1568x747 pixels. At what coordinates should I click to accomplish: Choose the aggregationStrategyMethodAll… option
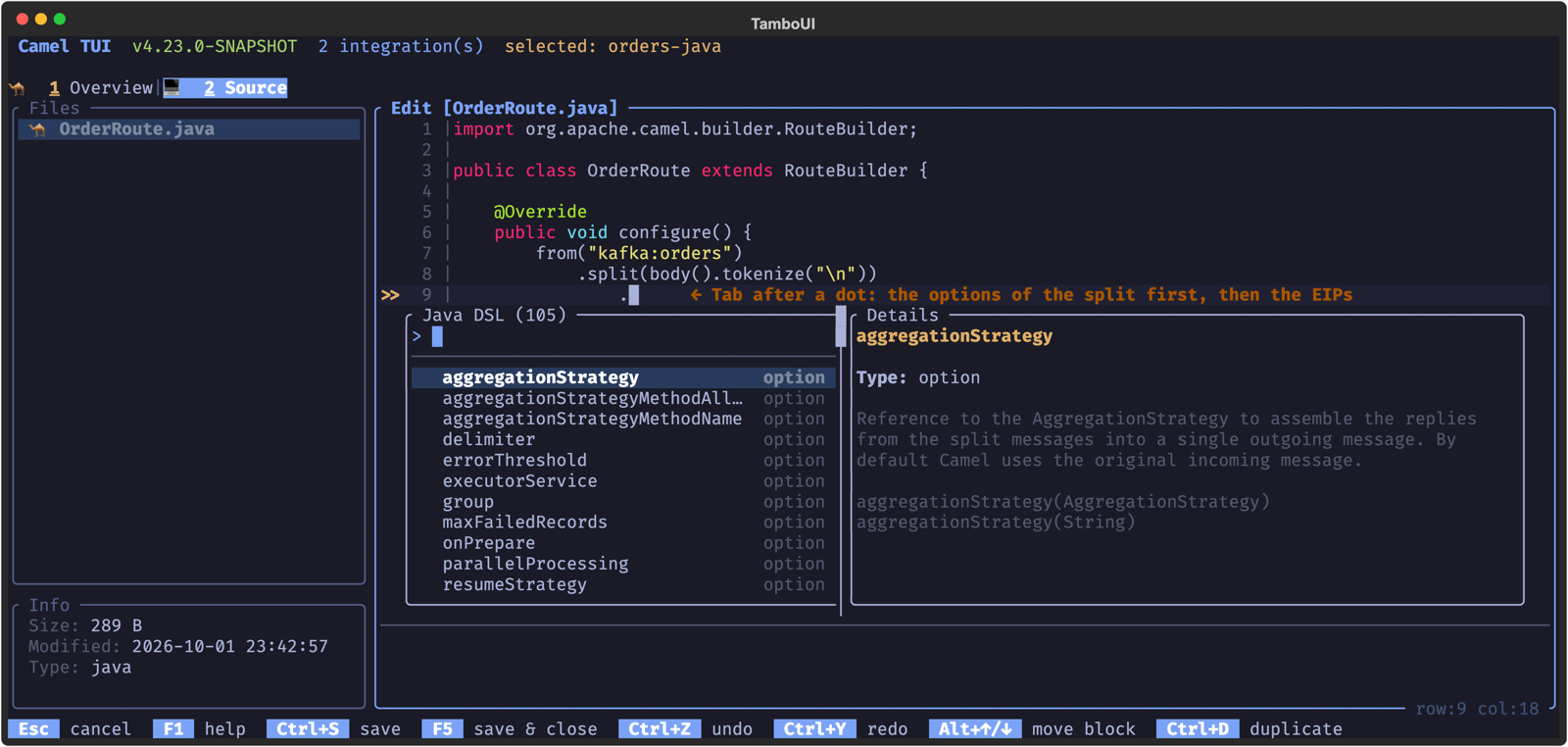624,398
